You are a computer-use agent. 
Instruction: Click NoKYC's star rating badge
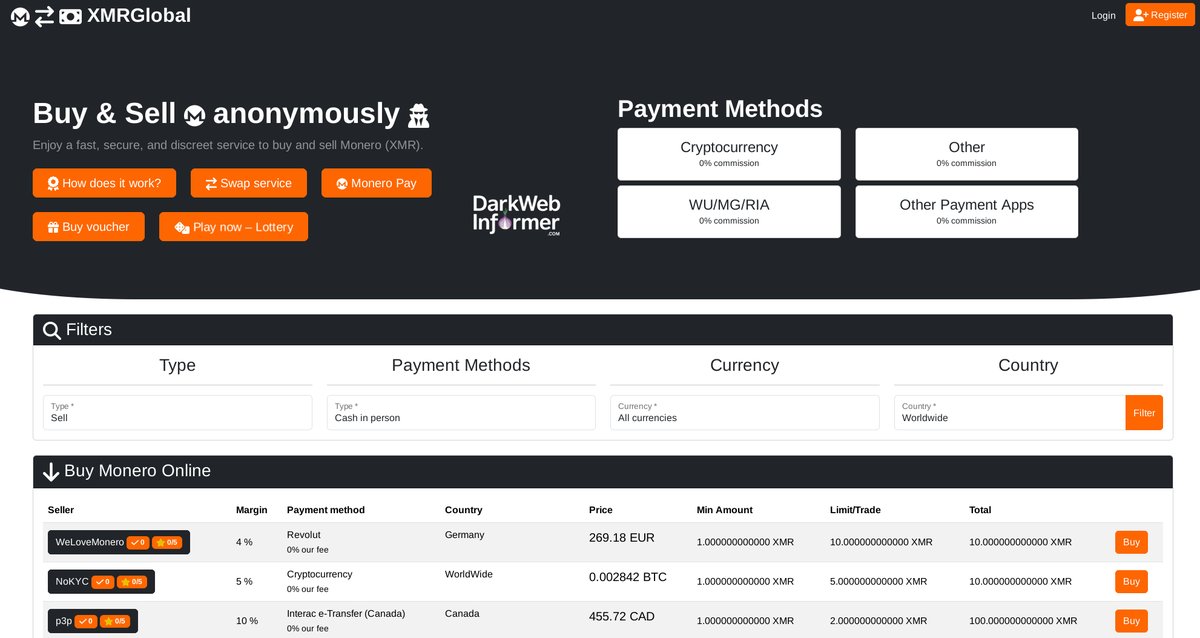point(132,581)
